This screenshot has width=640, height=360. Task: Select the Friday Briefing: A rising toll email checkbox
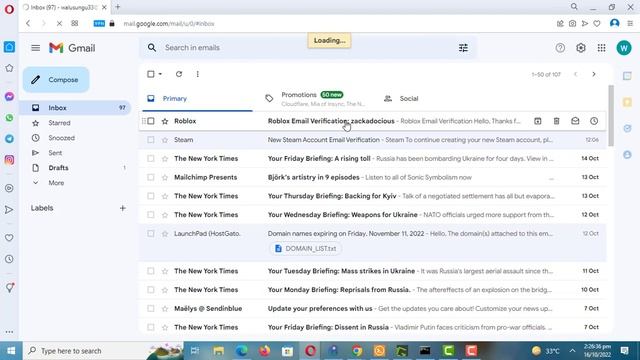(x=151, y=158)
